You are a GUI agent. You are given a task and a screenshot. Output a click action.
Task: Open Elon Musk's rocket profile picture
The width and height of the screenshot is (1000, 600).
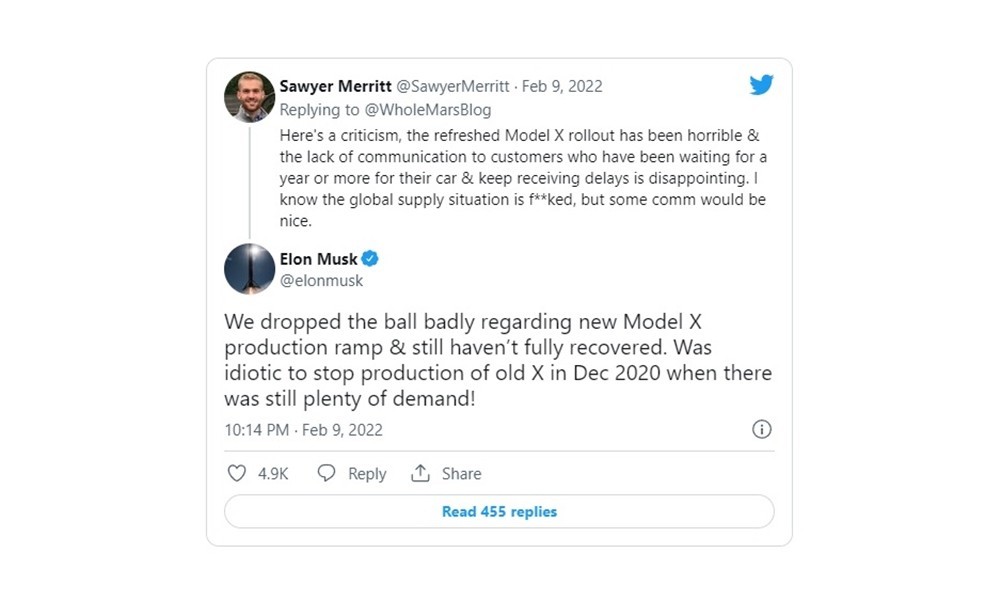(249, 269)
